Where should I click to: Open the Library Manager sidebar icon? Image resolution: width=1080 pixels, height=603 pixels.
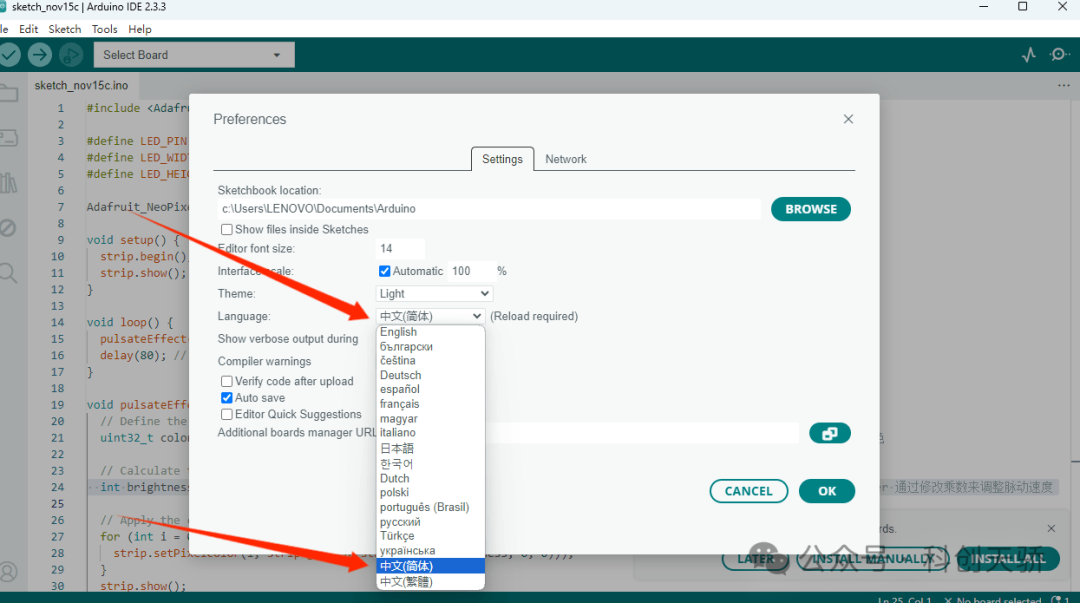click(x=9, y=183)
